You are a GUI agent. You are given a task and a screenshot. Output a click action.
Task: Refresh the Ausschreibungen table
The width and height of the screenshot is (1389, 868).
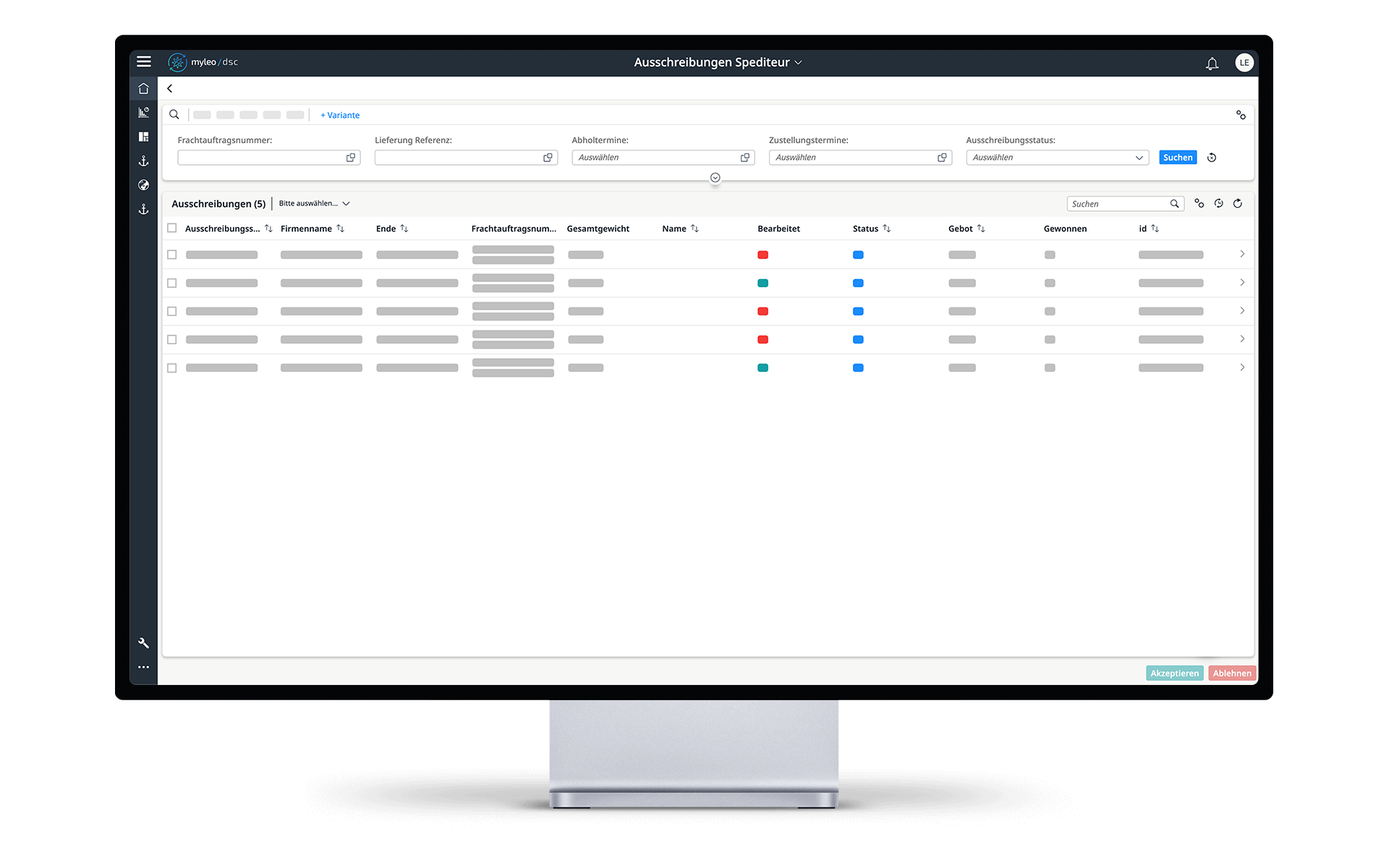click(x=1238, y=203)
